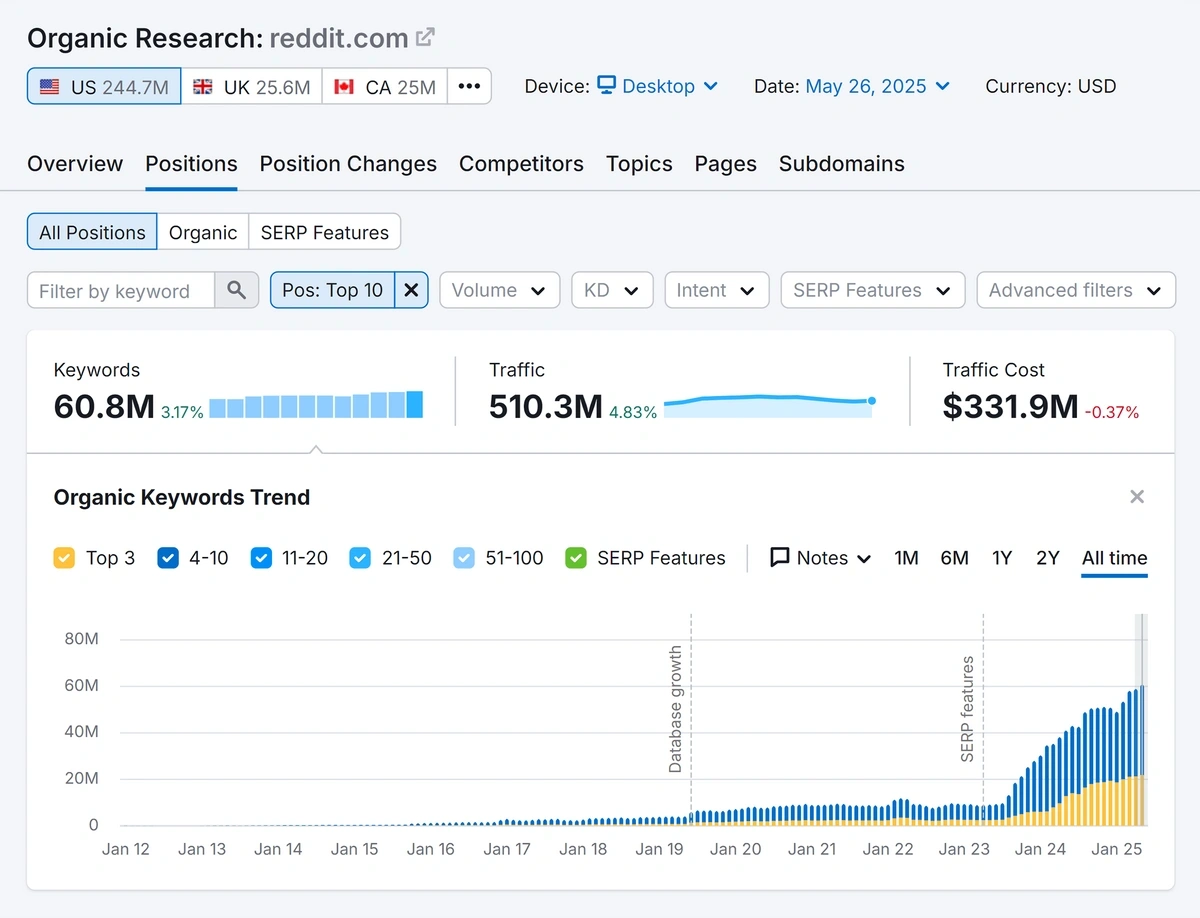Click the Filter by keyword field
Viewport: 1200px width, 918px height.
click(121, 290)
